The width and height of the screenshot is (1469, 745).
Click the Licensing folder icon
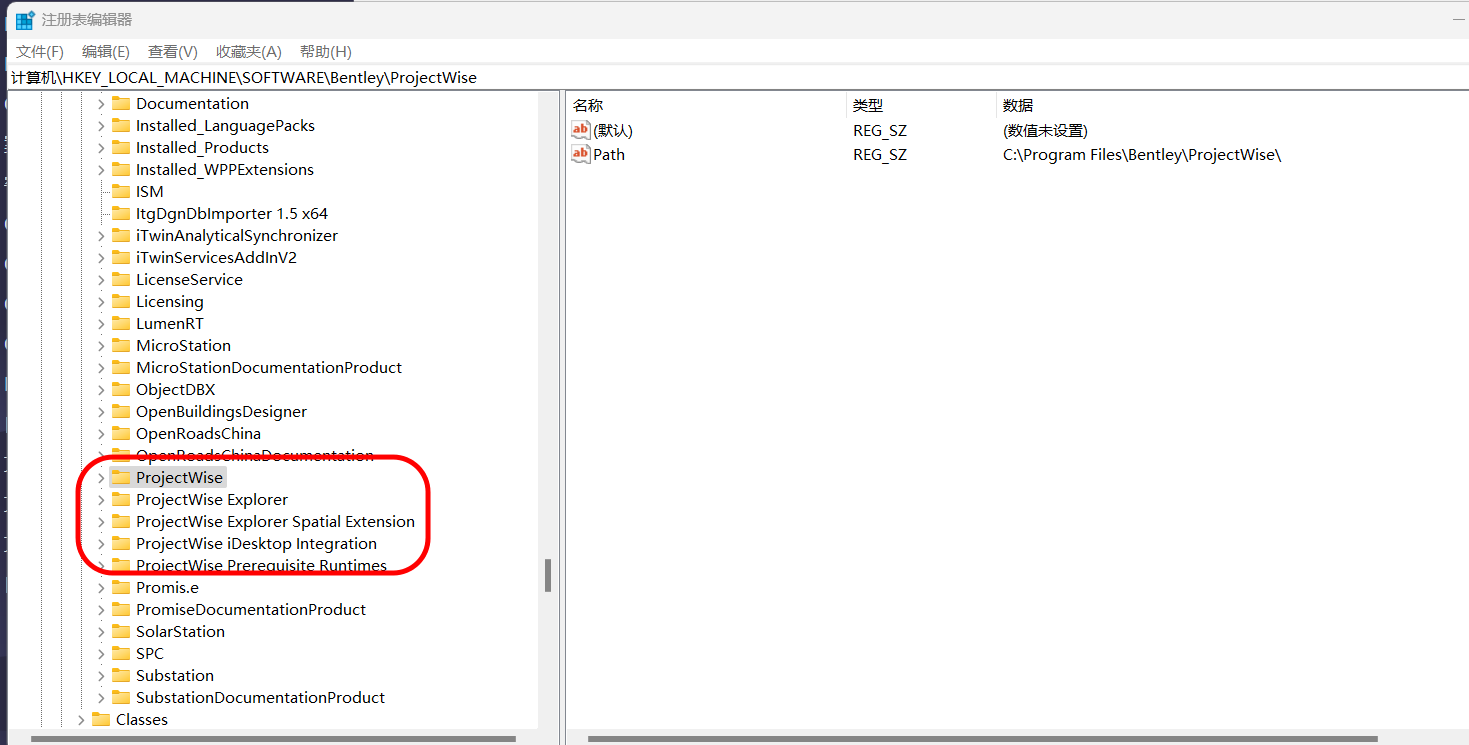(121, 301)
